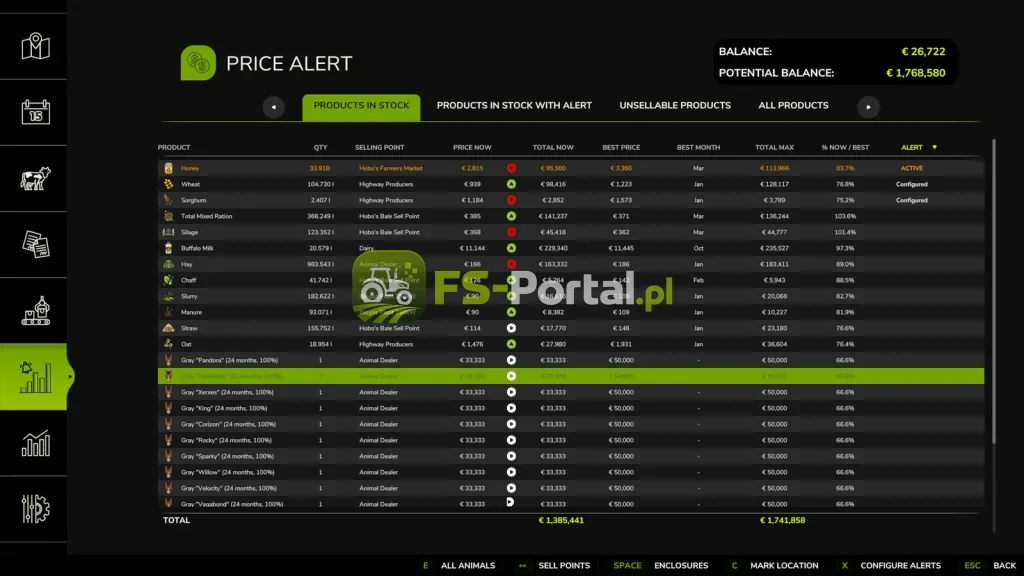Click the trend indicator for Gray "Pandora"

pos(511,360)
